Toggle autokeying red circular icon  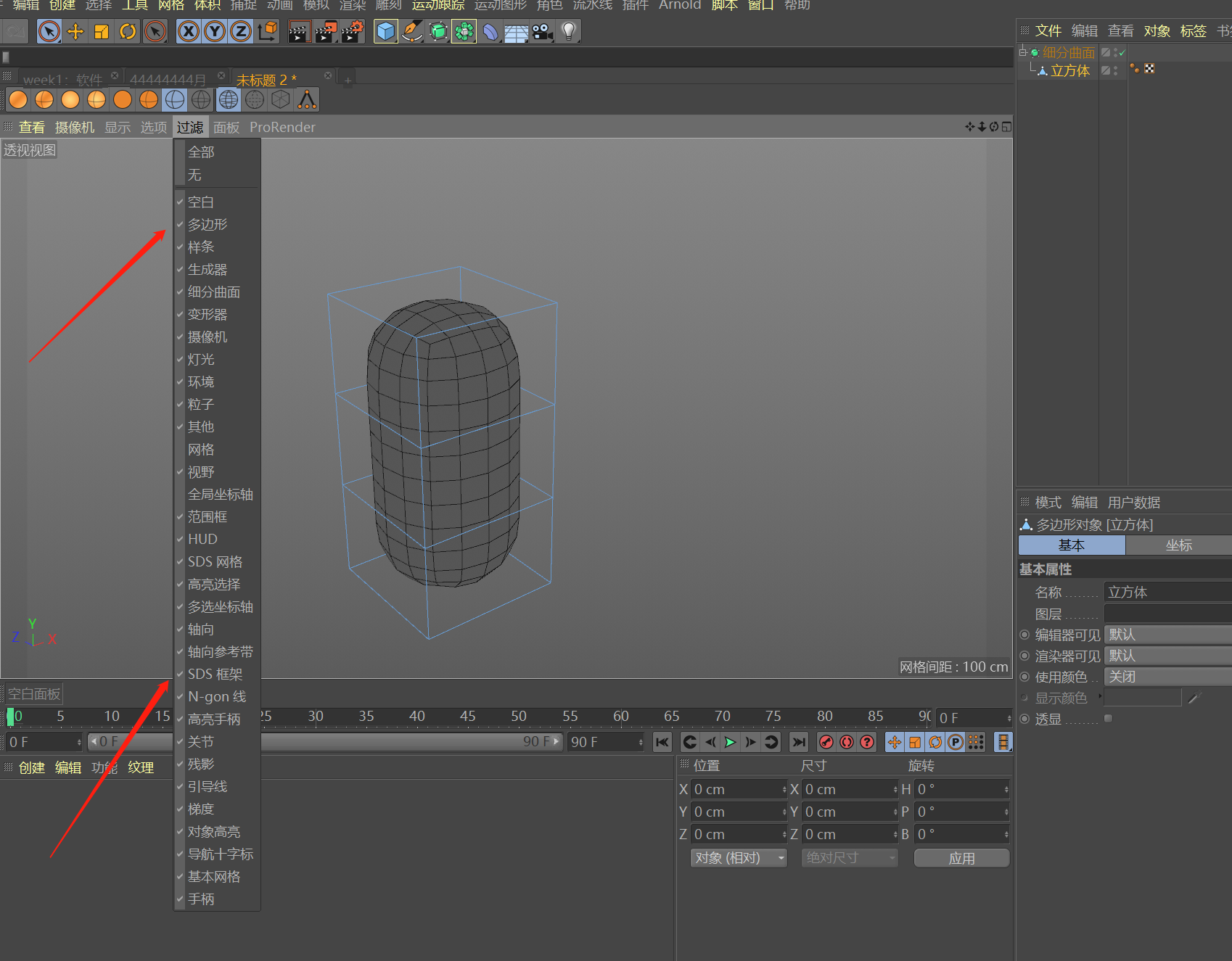847,742
